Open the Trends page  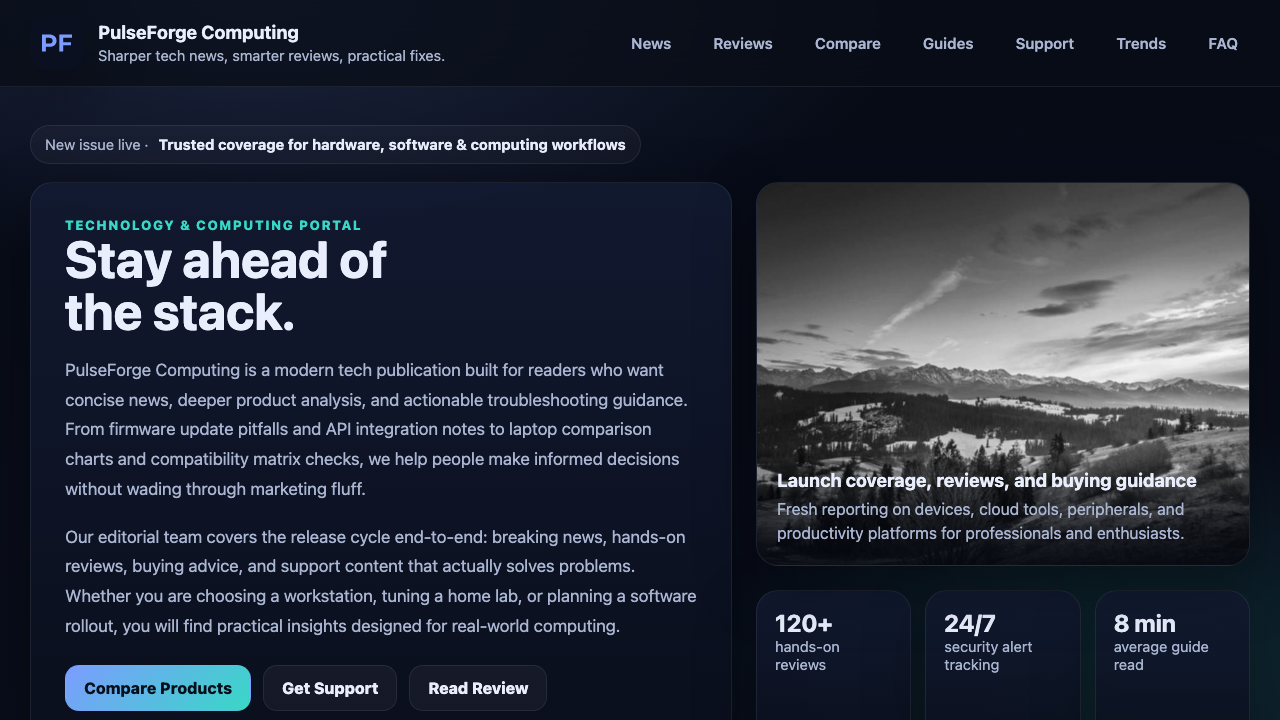1141,44
